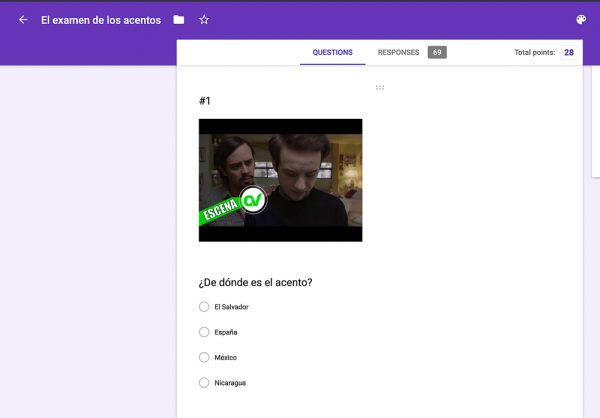Click the ¿De dónde es el acento? text
The image size is (600, 418).
[x=255, y=282]
